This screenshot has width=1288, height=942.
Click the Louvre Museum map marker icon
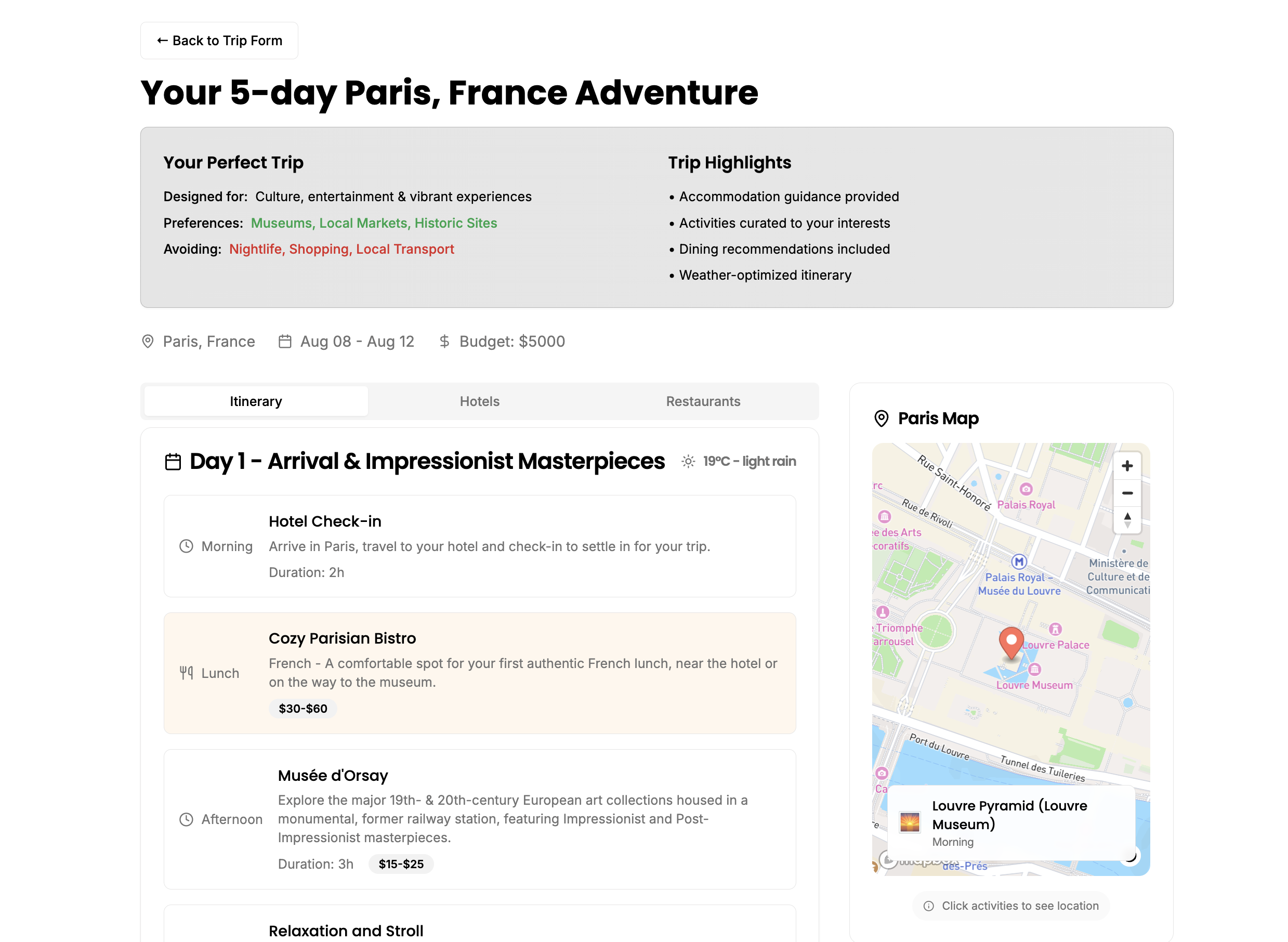coord(1034,670)
